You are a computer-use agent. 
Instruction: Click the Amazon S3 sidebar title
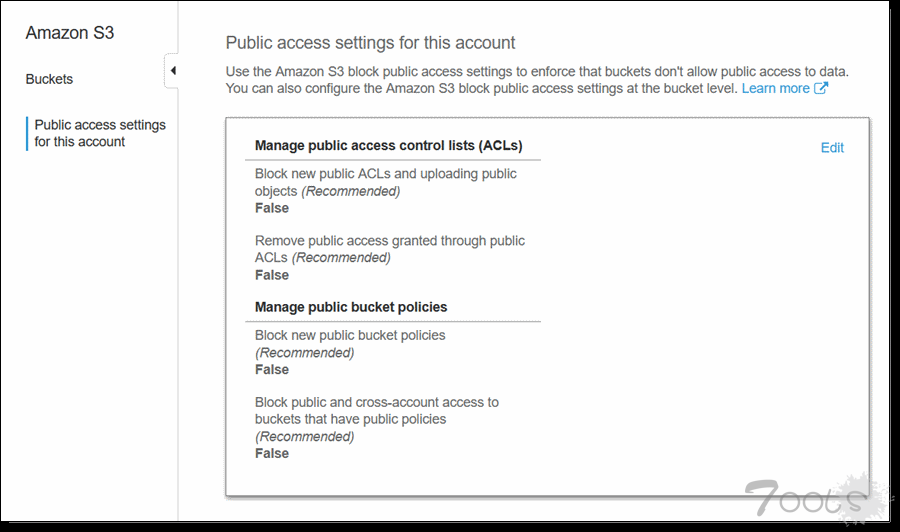click(x=69, y=32)
